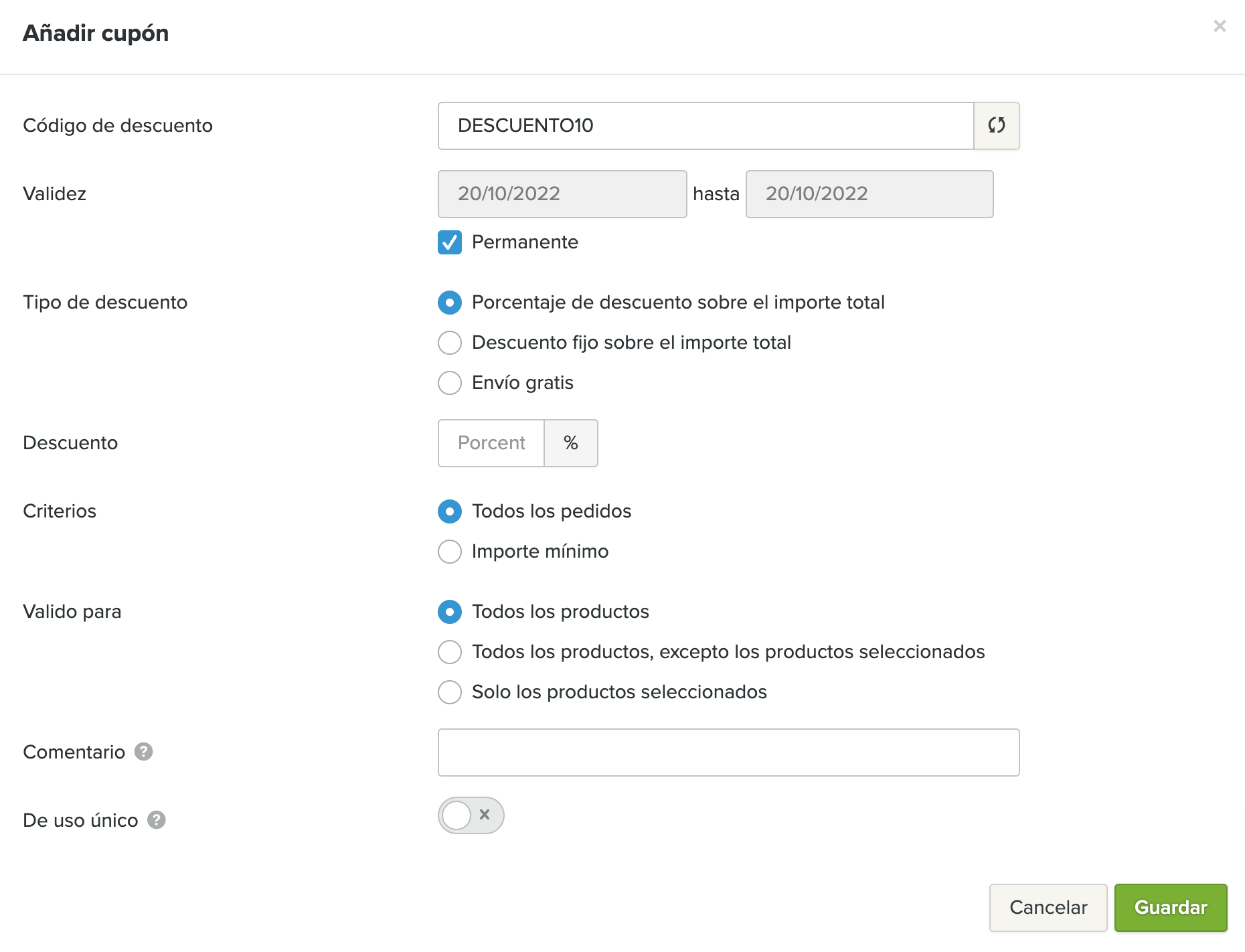Click the Permanente label text
The width and height of the screenshot is (1245, 952).
[x=525, y=242]
